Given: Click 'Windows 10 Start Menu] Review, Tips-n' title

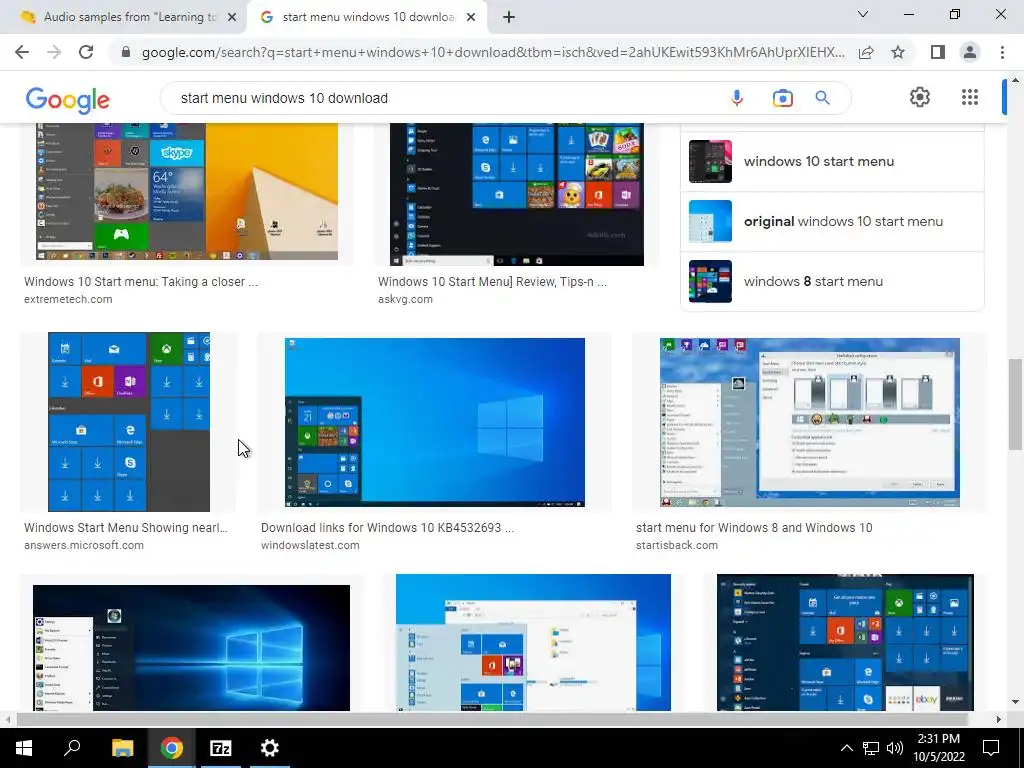Looking at the screenshot, I should [492, 281].
